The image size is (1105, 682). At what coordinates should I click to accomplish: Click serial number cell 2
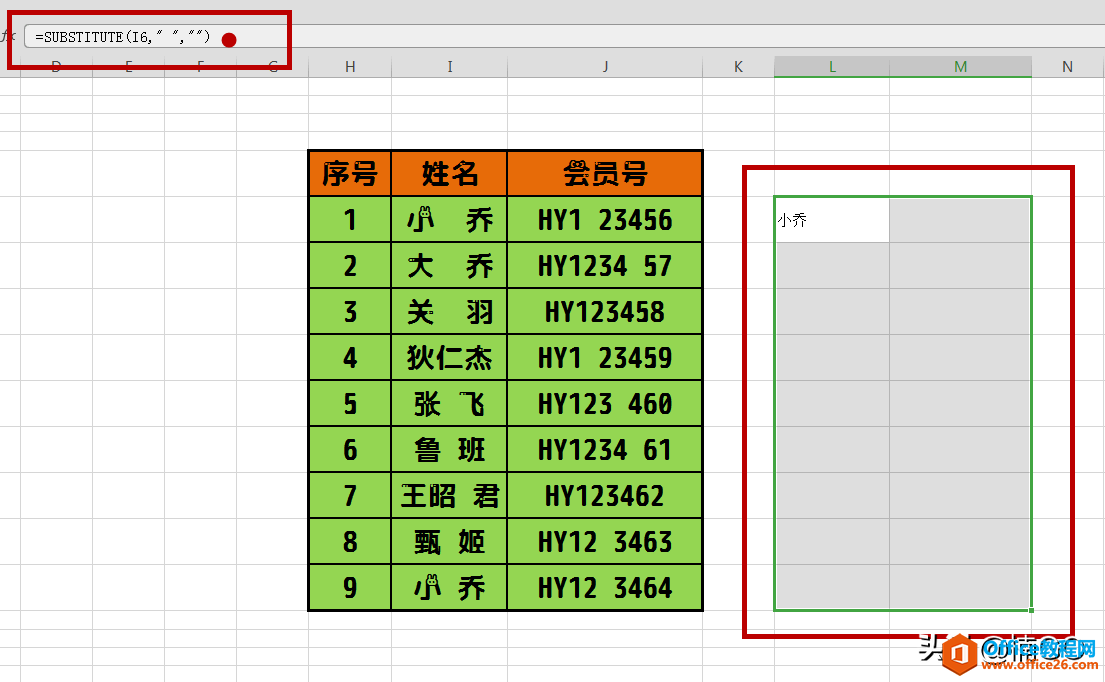click(x=350, y=266)
